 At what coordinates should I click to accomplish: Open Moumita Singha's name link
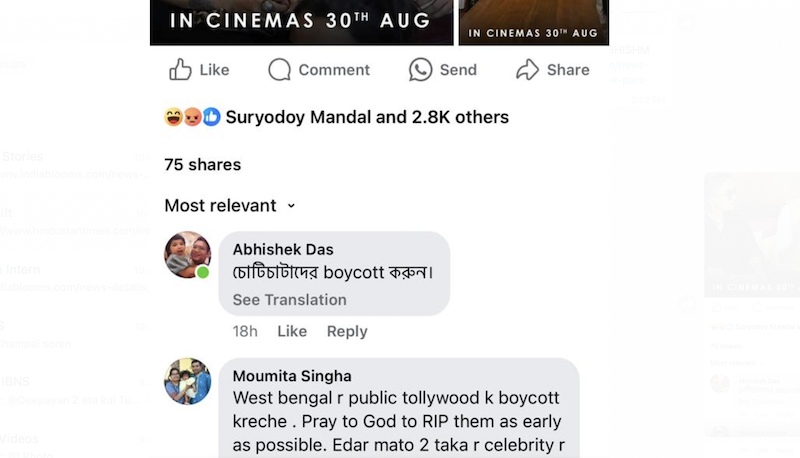pyautogui.click(x=292, y=376)
